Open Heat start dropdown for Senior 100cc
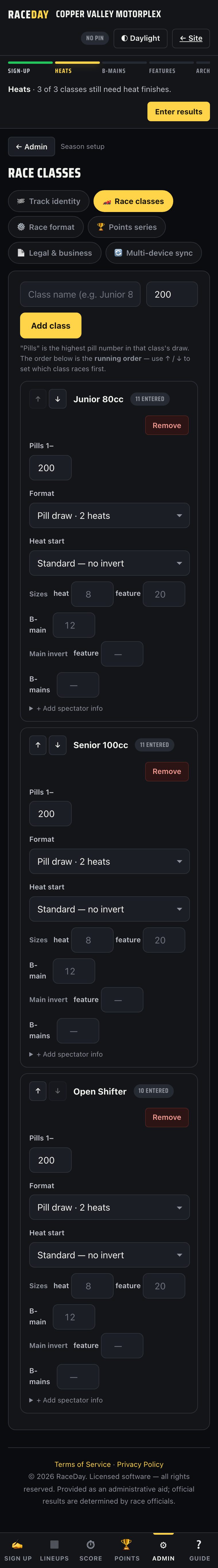The image size is (218, 1568). [109, 909]
